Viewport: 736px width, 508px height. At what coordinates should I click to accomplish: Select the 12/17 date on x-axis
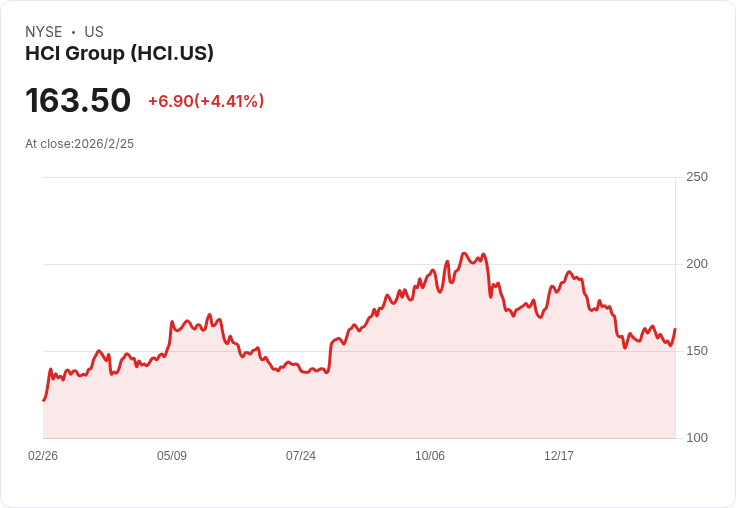point(559,455)
